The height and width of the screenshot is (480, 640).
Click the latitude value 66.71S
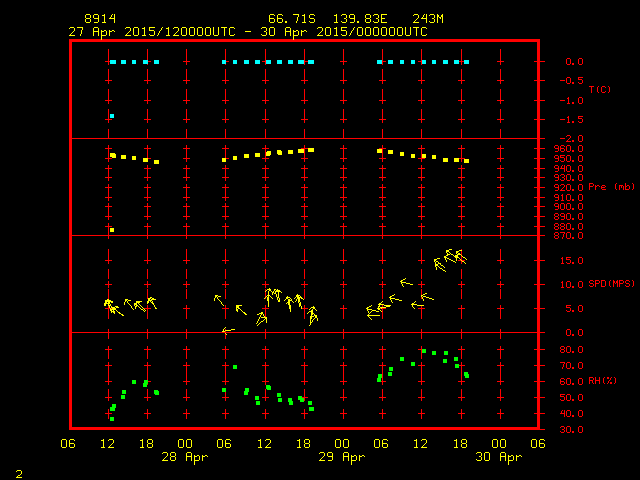[292, 19]
